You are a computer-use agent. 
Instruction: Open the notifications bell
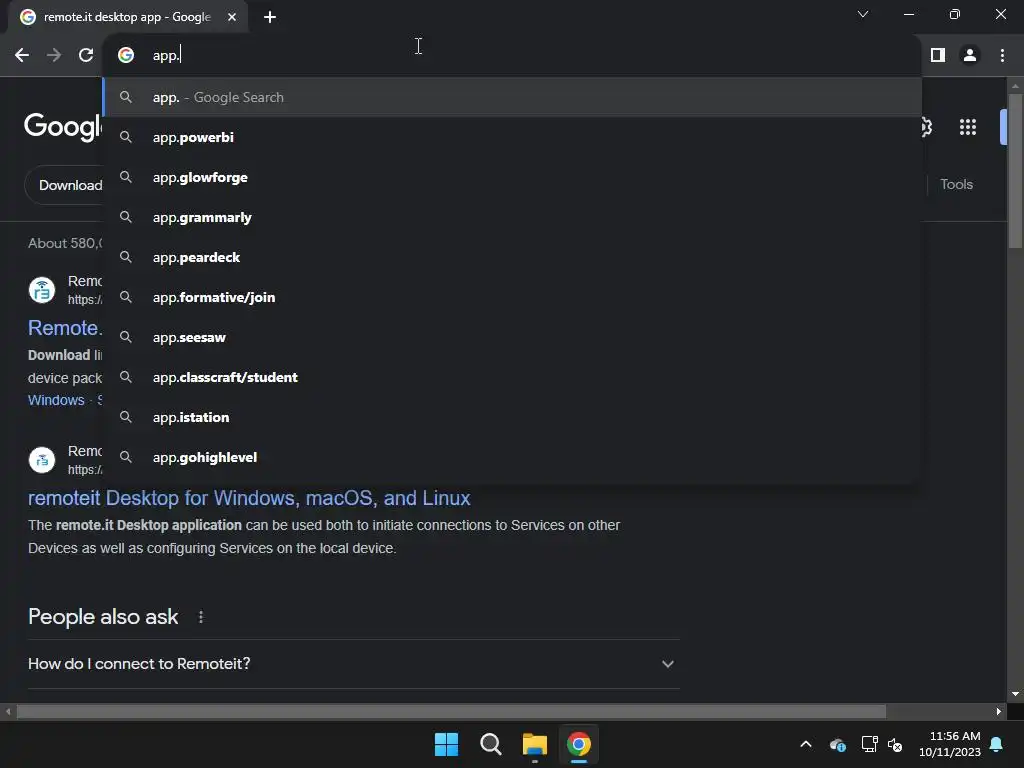996,744
